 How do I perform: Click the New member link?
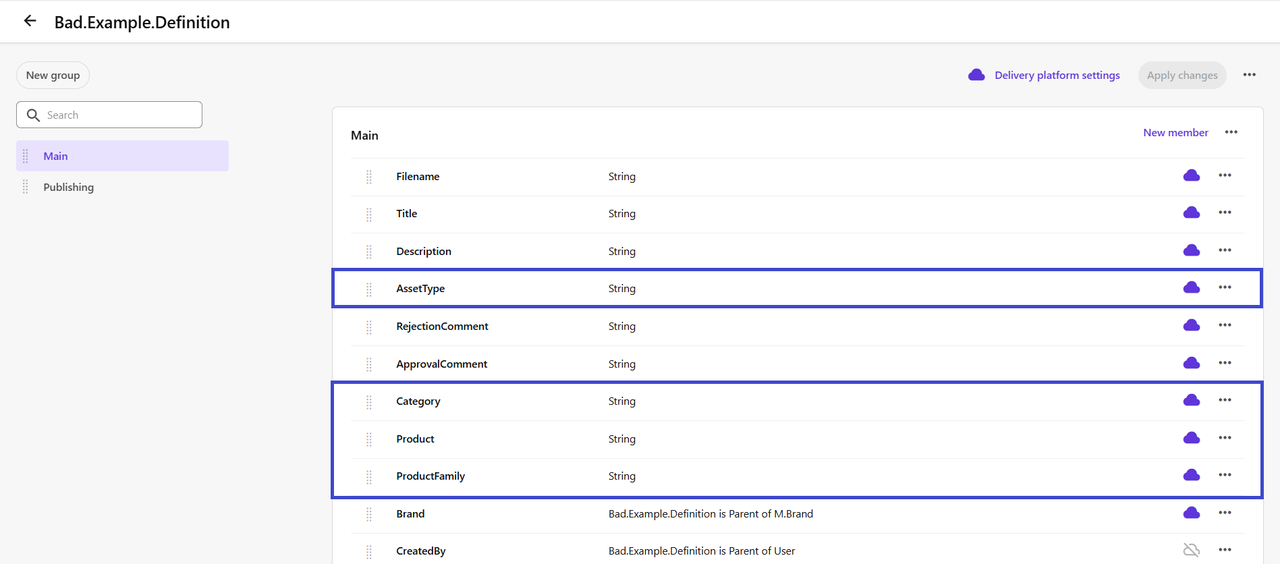(x=1175, y=133)
